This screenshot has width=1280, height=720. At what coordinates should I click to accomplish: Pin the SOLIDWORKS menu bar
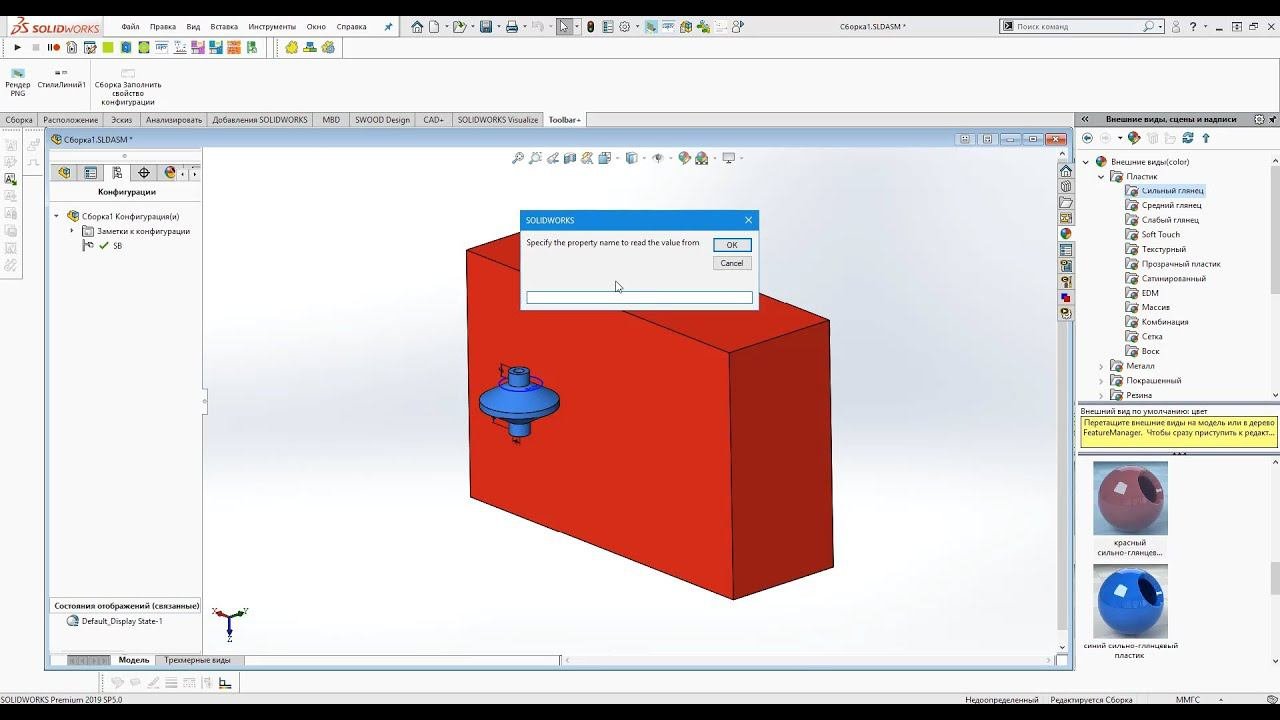pos(389,27)
